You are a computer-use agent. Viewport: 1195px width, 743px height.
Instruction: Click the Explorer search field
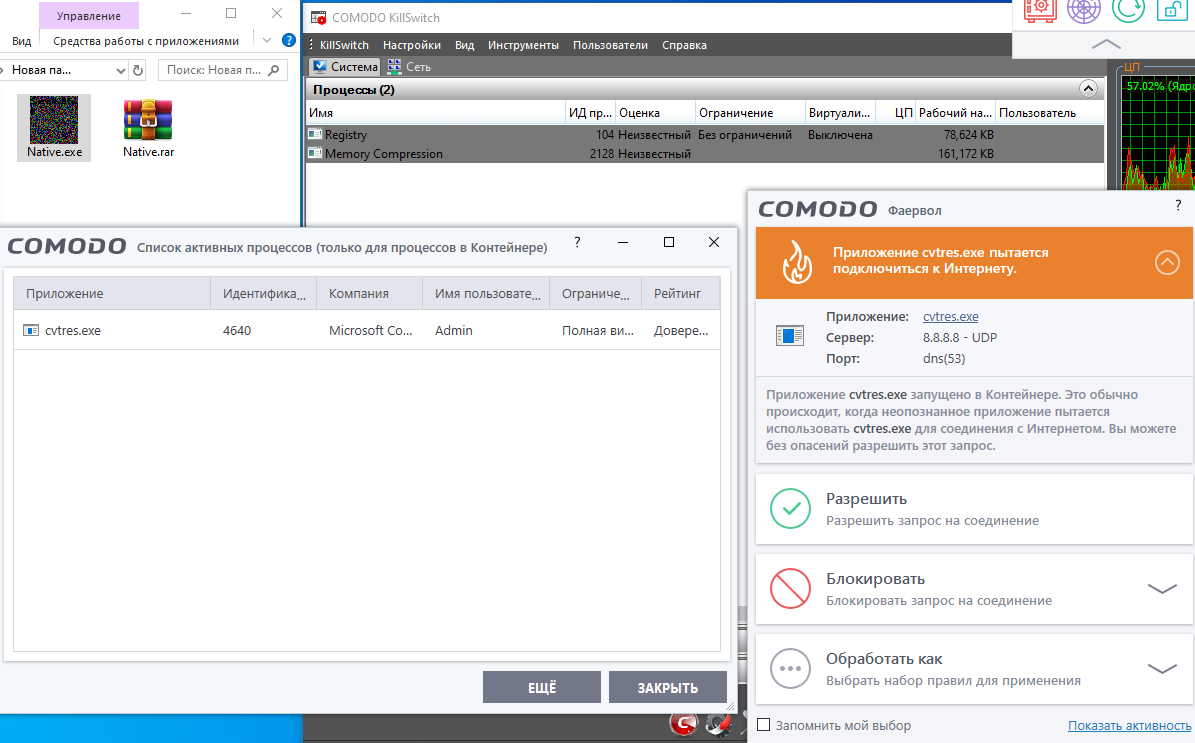(223, 69)
